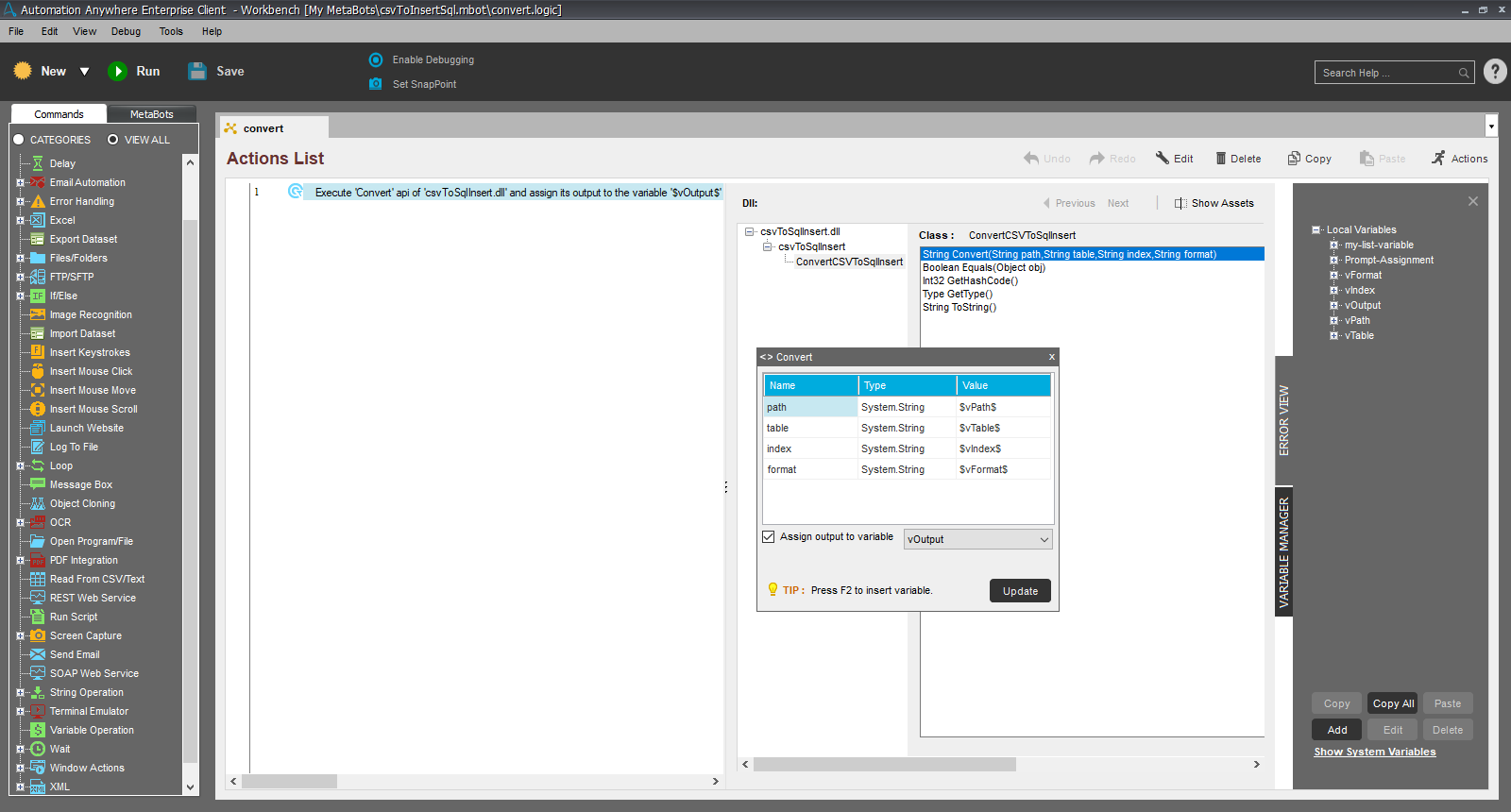Select the PDF Integration icon
This screenshot has width=1511, height=812.
(38, 560)
